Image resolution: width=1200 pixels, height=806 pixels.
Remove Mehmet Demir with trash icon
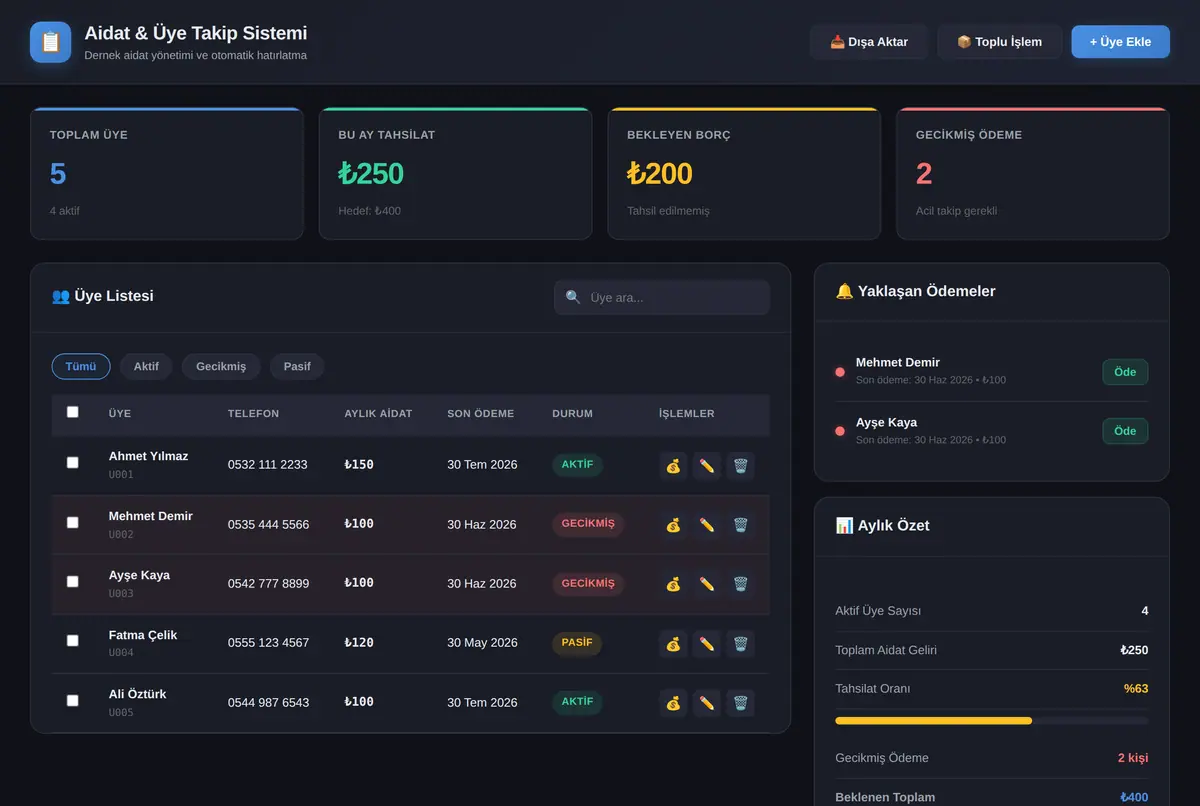click(740, 525)
